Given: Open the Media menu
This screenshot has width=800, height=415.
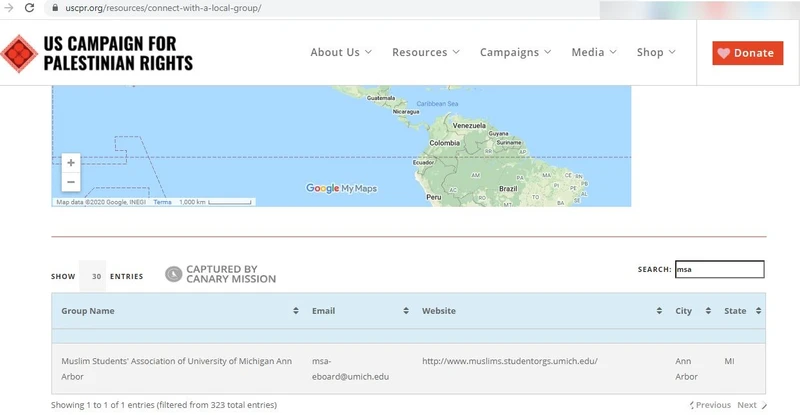Looking at the screenshot, I should click(594, 52).
